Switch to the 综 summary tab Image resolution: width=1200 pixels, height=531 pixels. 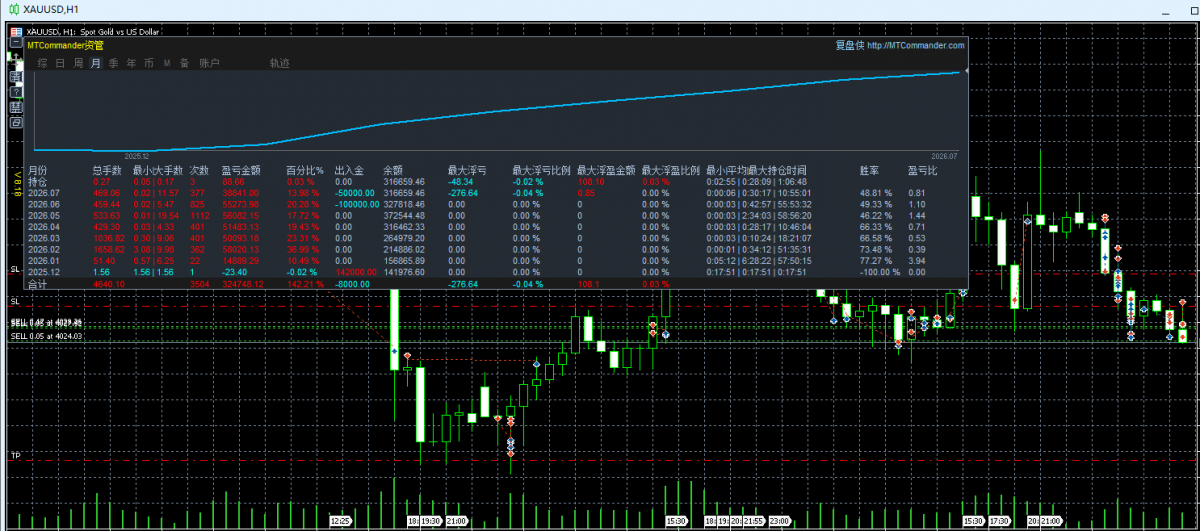coord(42,63)
